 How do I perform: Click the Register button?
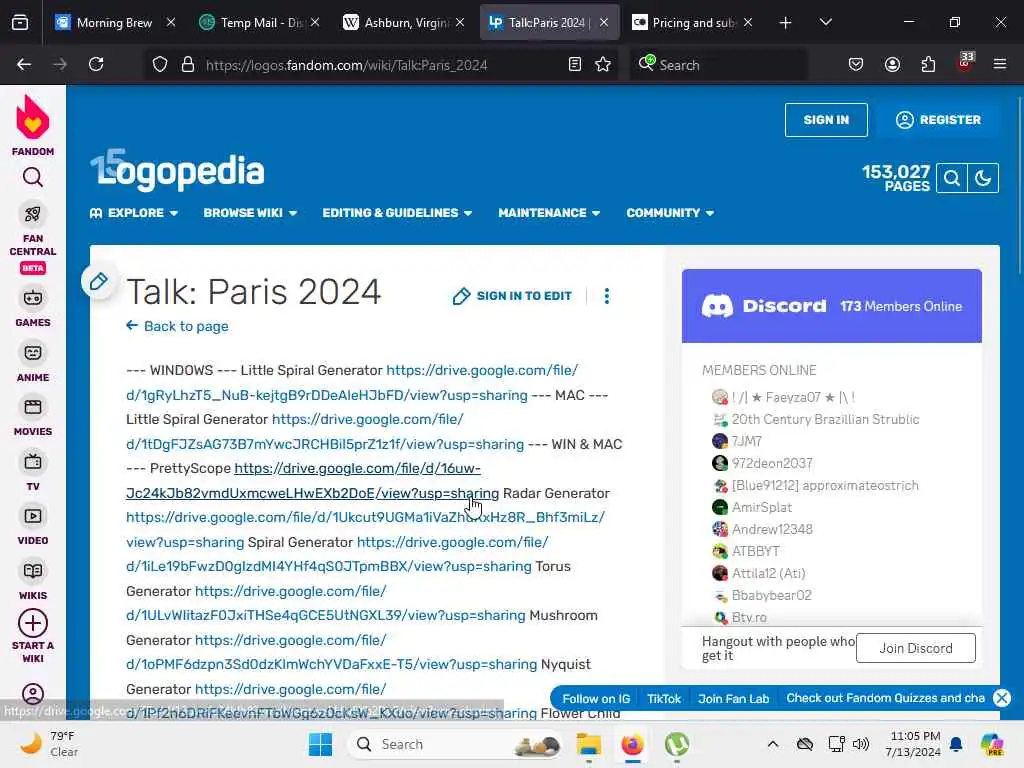[x=938, y=120]
